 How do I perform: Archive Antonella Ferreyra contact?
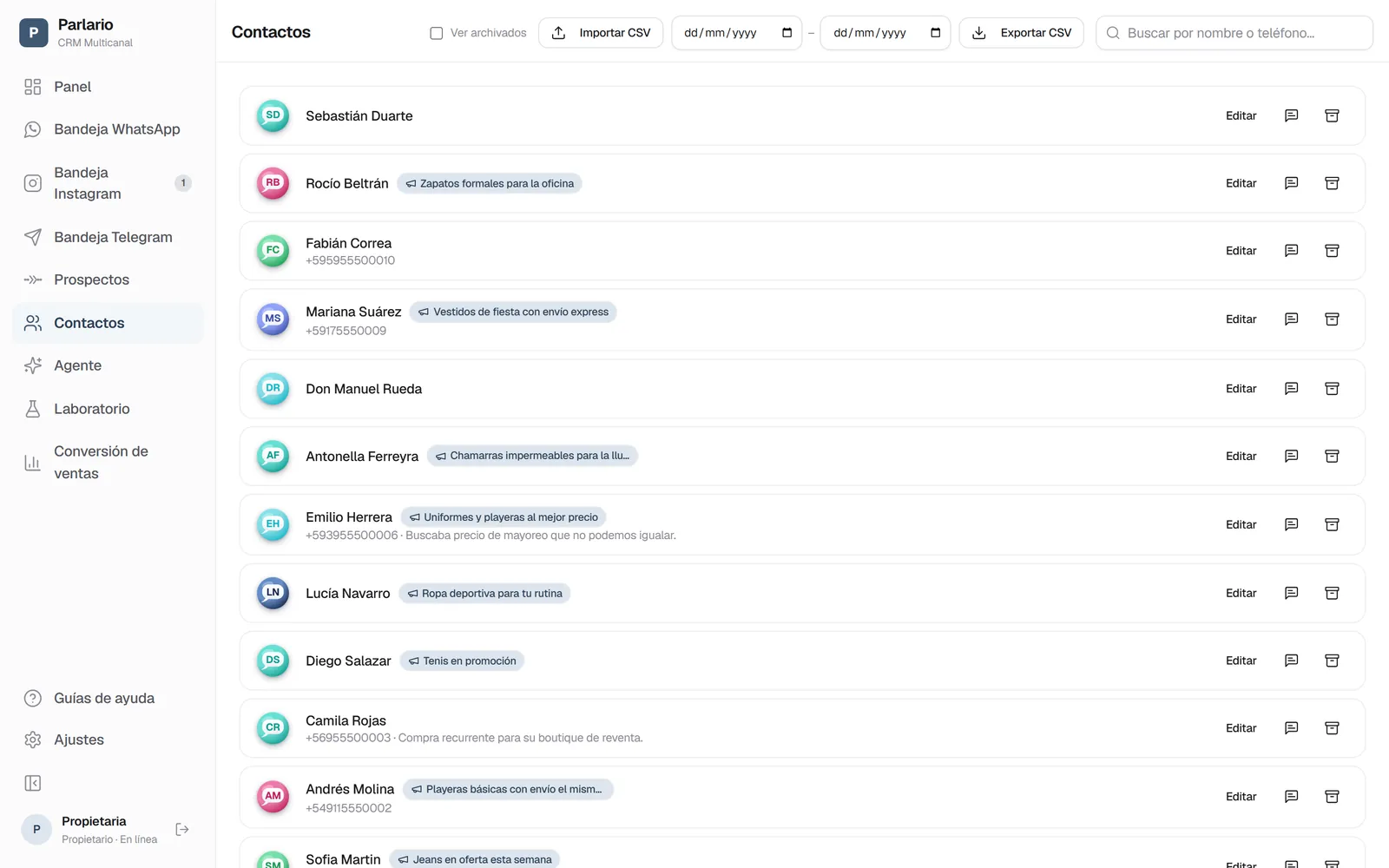coord(1332,456)
